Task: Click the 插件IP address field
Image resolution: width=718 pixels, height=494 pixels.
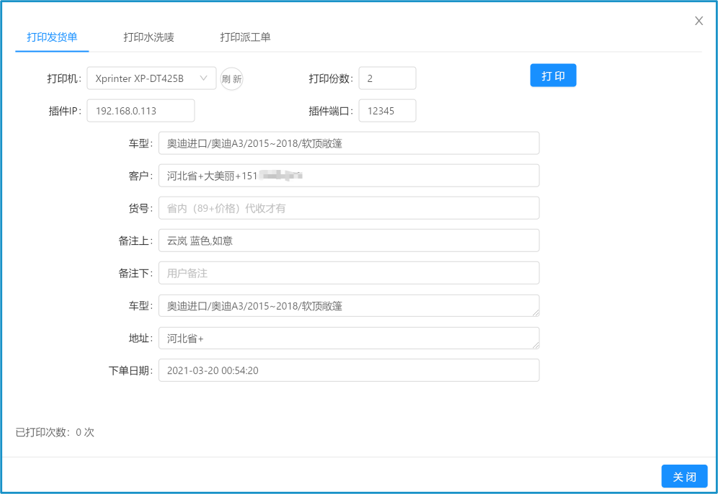Action: click(140, 111)
